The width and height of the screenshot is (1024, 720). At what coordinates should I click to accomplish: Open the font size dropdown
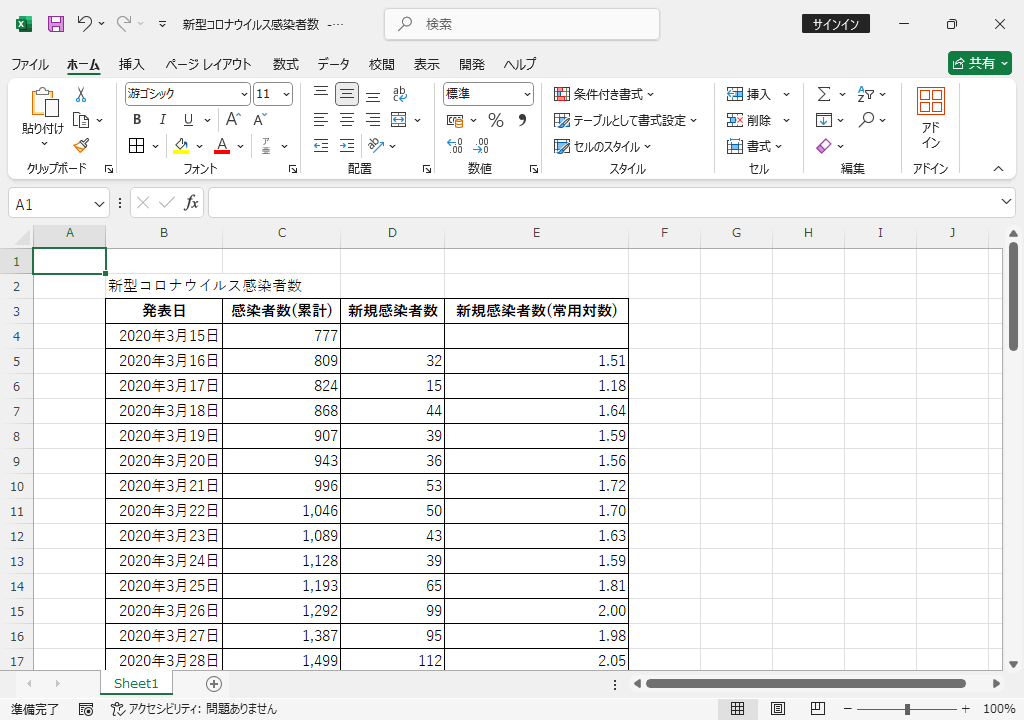[286, 95]
